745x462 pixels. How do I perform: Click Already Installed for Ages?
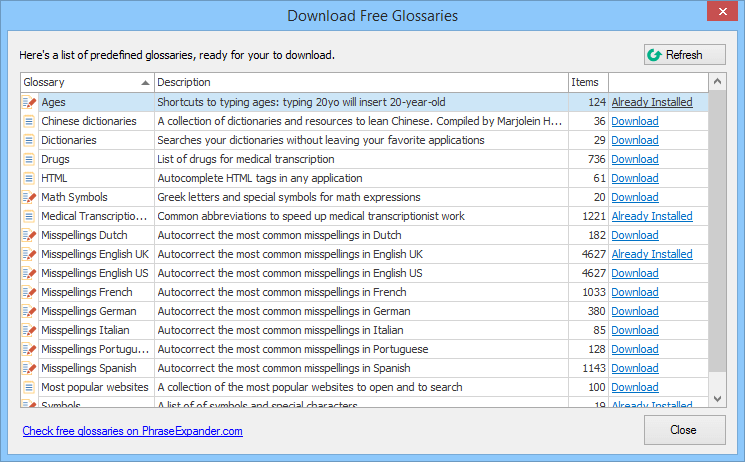pyautogui.click(x=652, y=102)
